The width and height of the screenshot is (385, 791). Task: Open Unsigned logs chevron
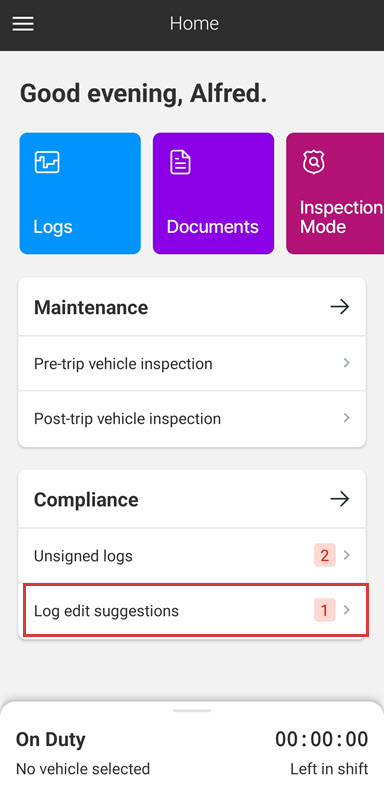(347, 555)
